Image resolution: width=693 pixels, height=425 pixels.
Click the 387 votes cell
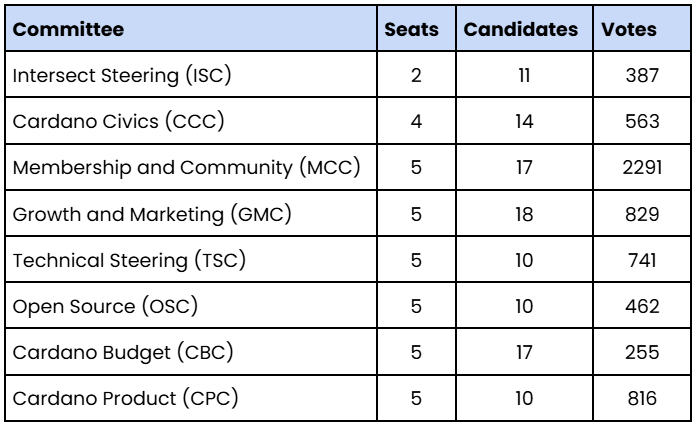641,75
